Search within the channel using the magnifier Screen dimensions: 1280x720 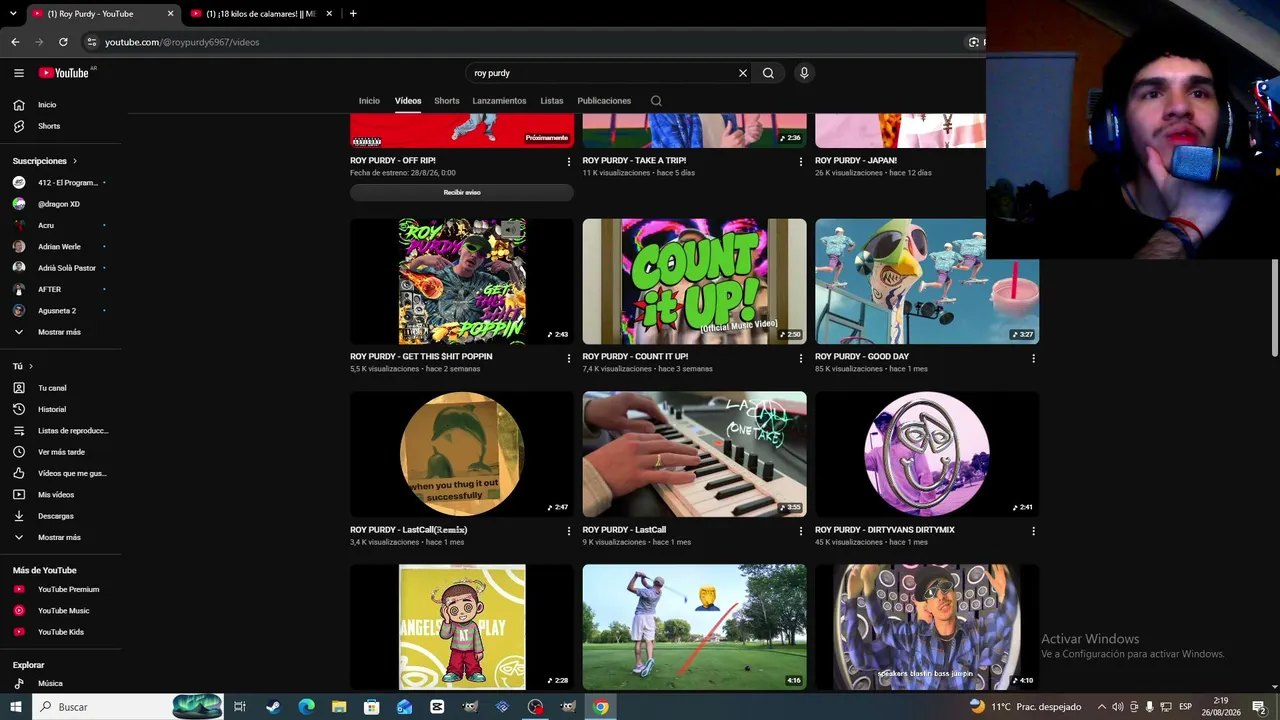coord(656,101)
